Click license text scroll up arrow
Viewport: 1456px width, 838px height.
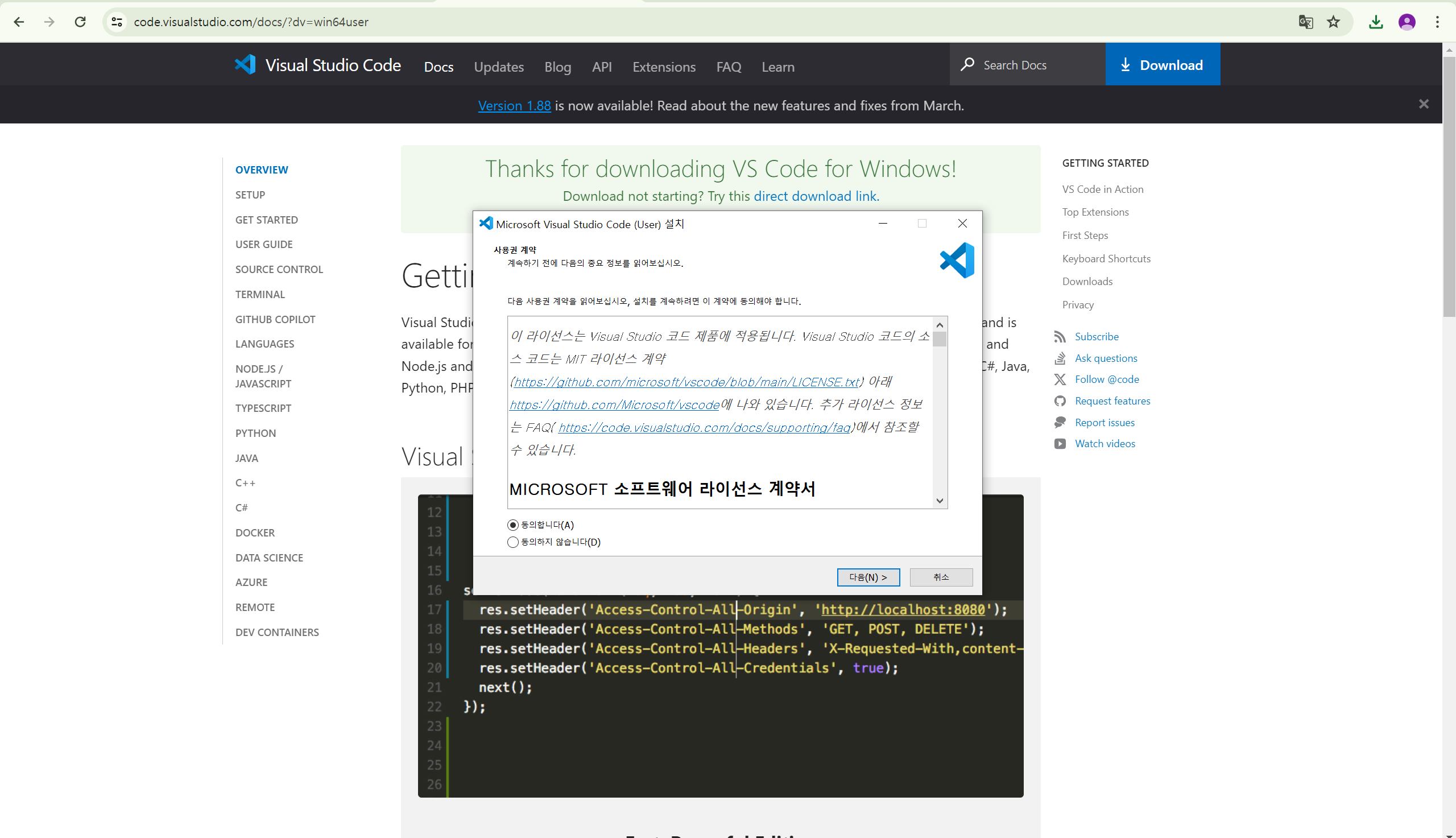click(940, 325)
